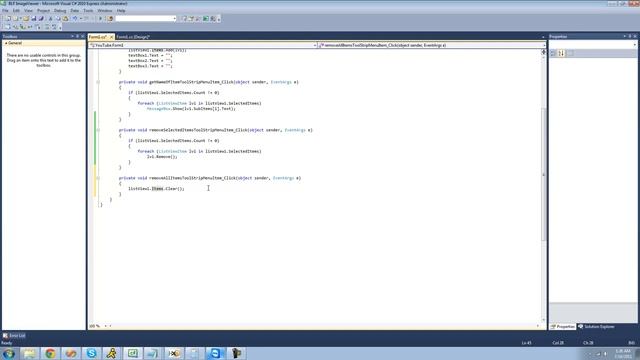Click the Open File folder icon
The image size is (640, 360).
[26, 18]
